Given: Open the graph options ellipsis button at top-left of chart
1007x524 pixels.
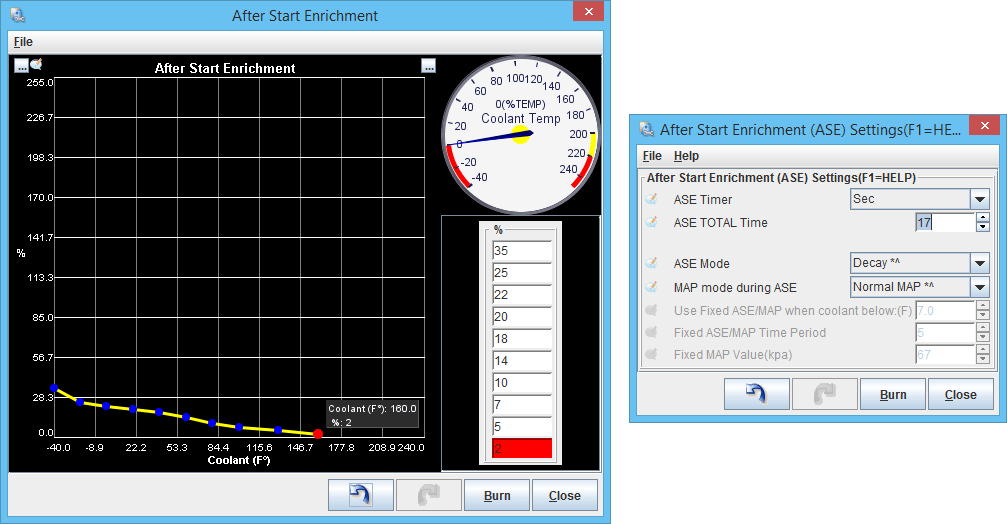Looking at the screenshot, I should click(x=21, y=66).
